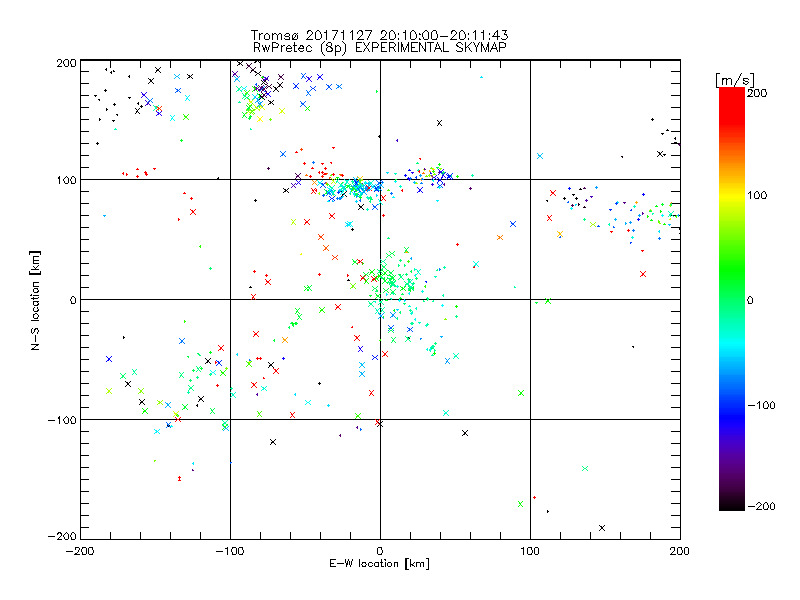Click the 'RwPretec (8p) EXPERIMENTAL SKYMAP' subtitle
800x600 pixels.
380,48
